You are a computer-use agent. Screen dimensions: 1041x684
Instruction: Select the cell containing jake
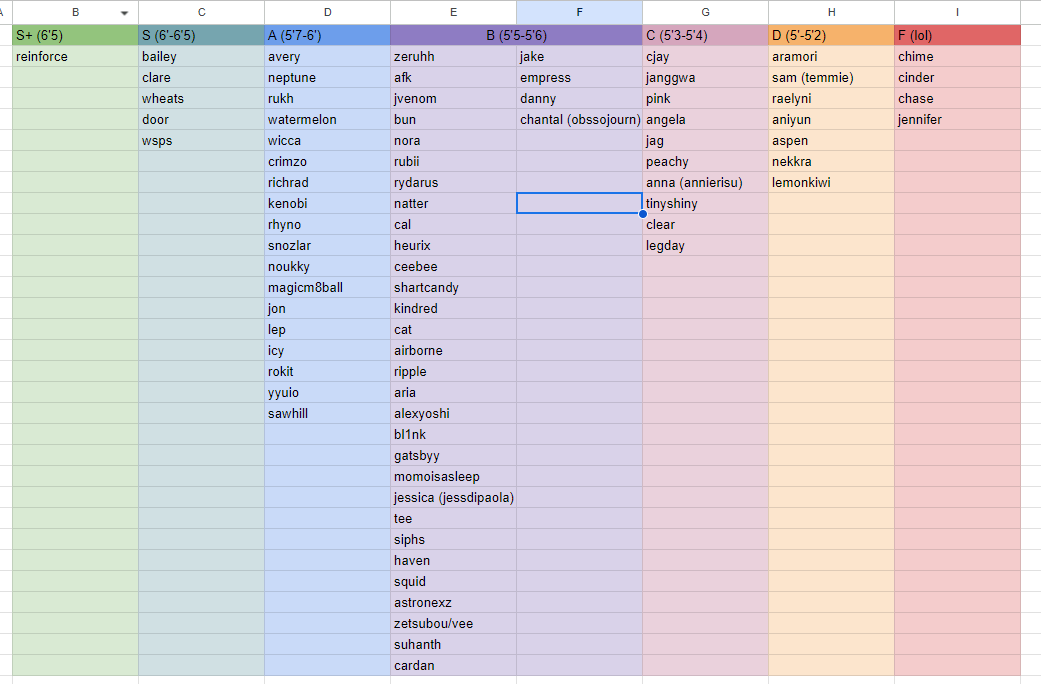580,56
